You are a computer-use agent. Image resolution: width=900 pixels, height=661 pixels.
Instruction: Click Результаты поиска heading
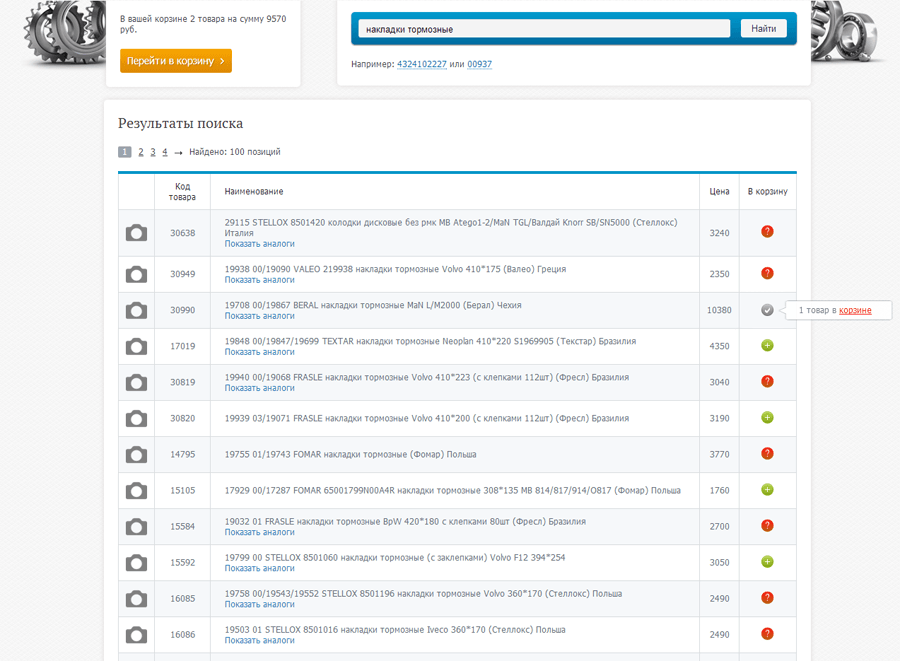[x=180, y=123]
